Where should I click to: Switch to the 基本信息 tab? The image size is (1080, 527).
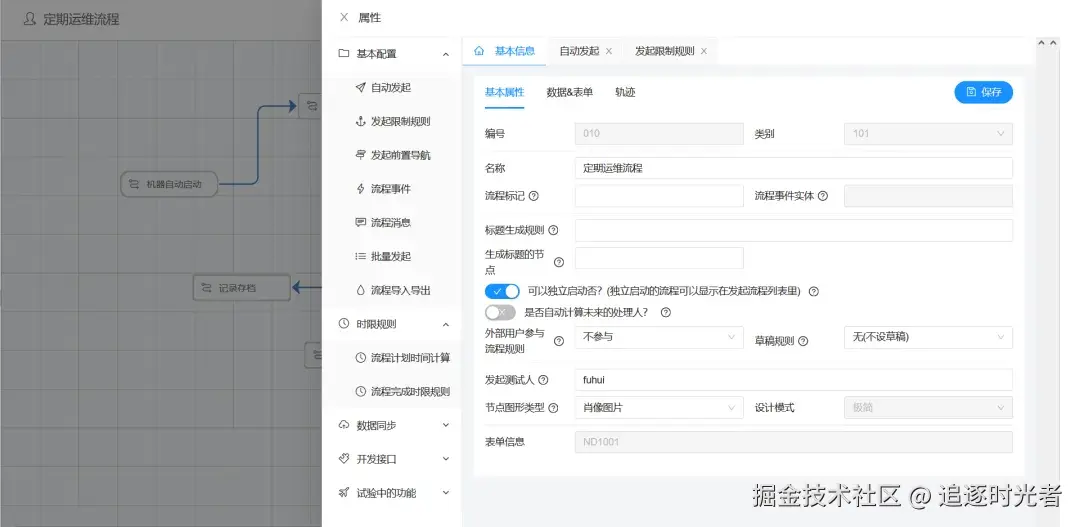coord(504,51)
